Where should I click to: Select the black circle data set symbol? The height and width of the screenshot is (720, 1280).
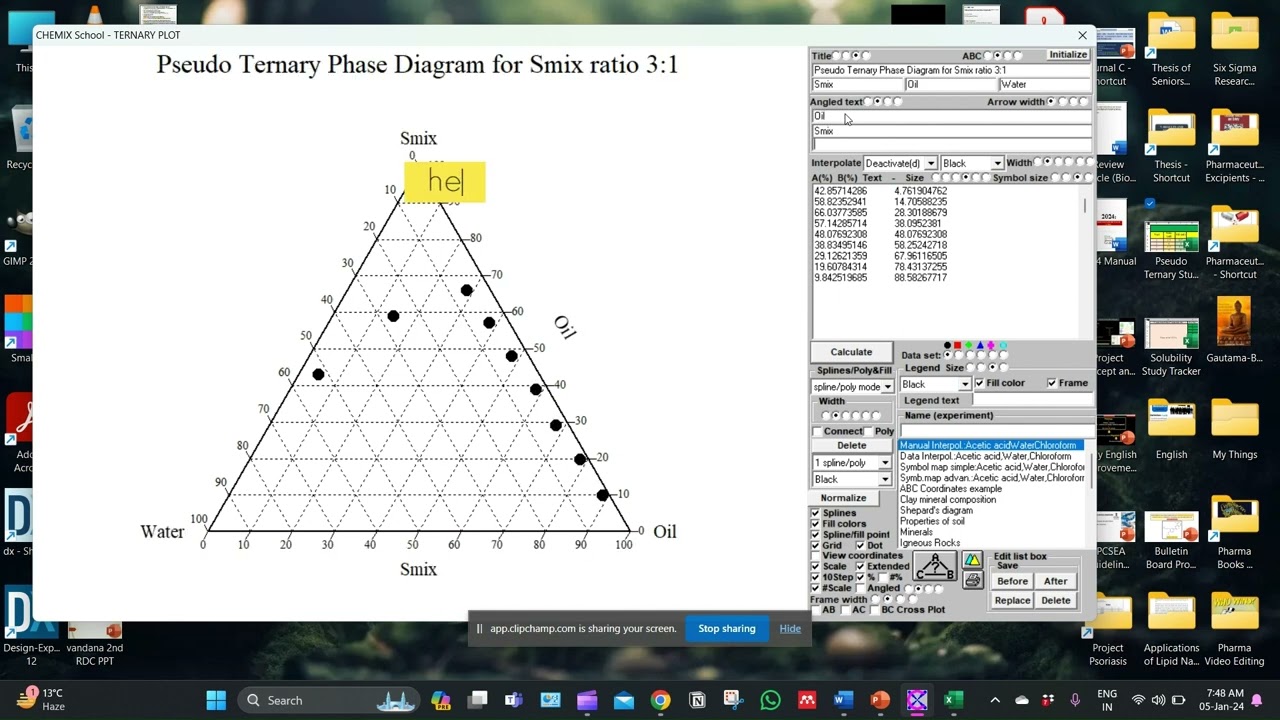(947, 346)
